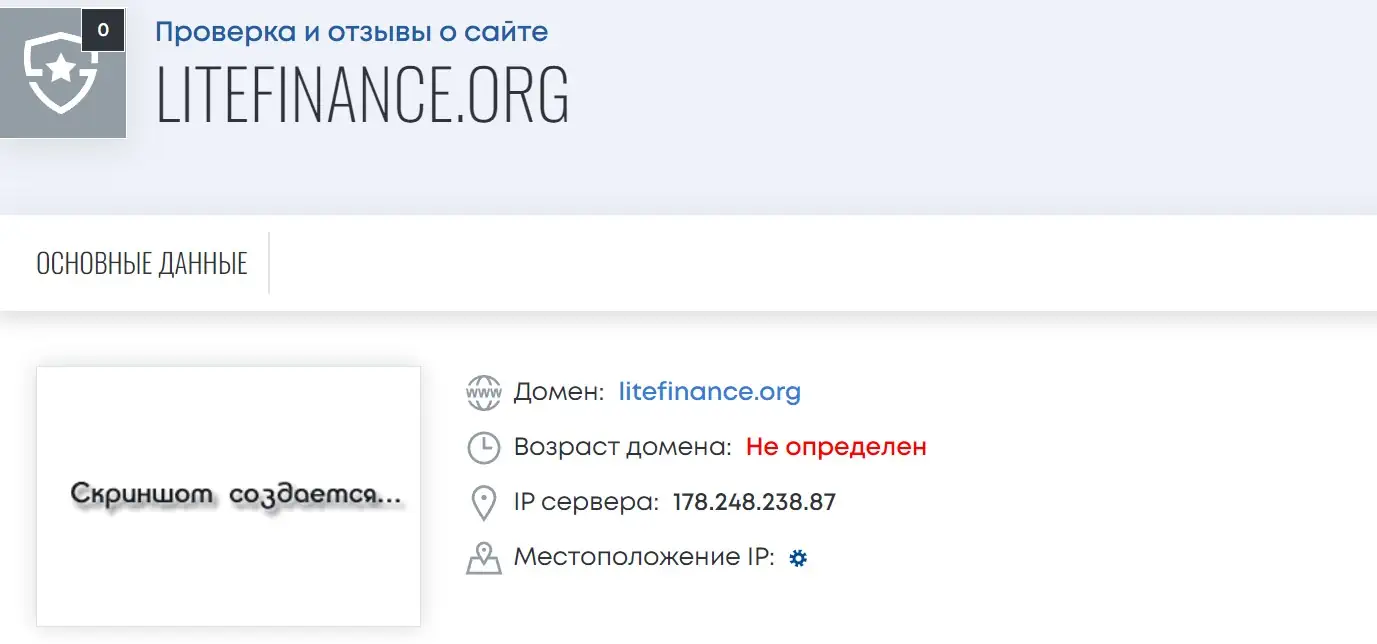Click the clock icon for domain age
The height and width of the screenshot is (644, 1377).
[x=484, y=448]
